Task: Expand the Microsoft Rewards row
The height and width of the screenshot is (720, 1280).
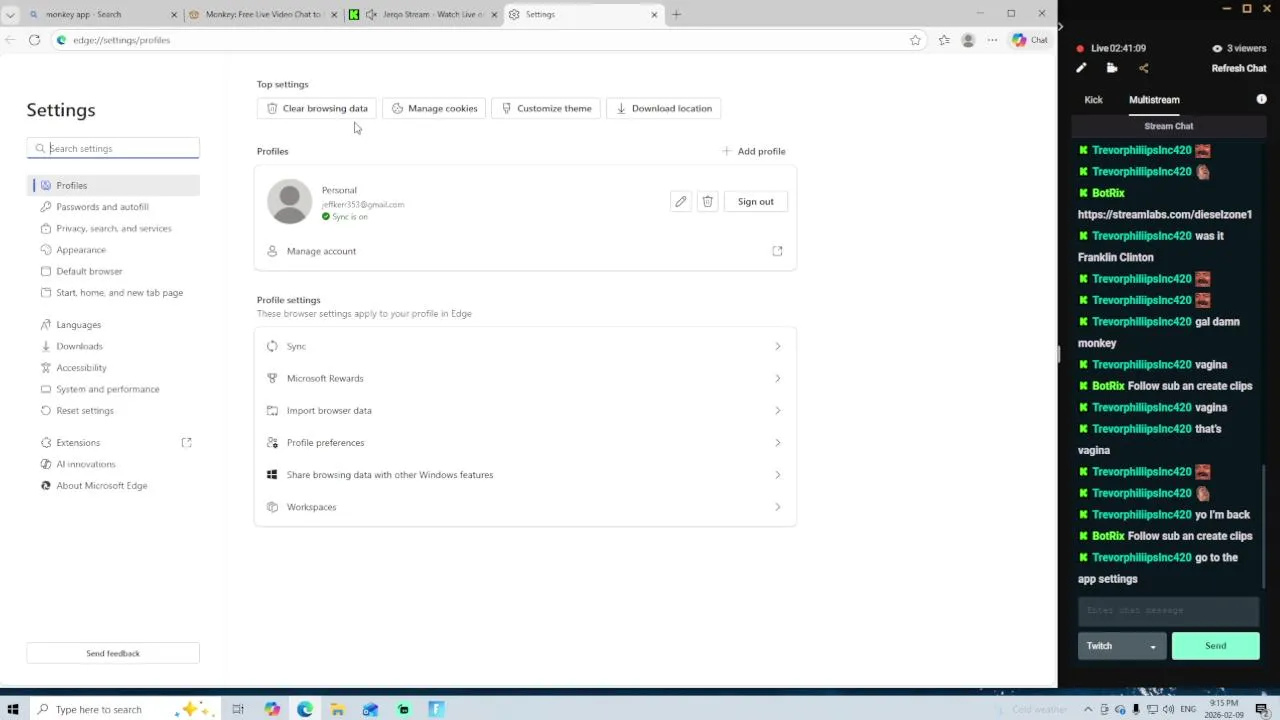Action: click(525, 378)
